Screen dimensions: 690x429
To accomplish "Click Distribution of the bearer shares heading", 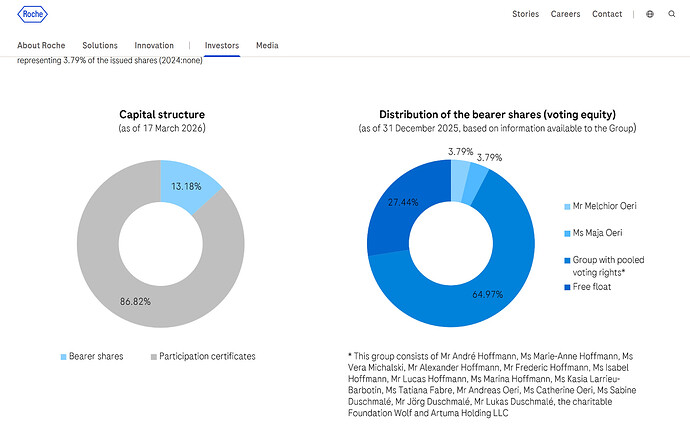I will [497, 114].
